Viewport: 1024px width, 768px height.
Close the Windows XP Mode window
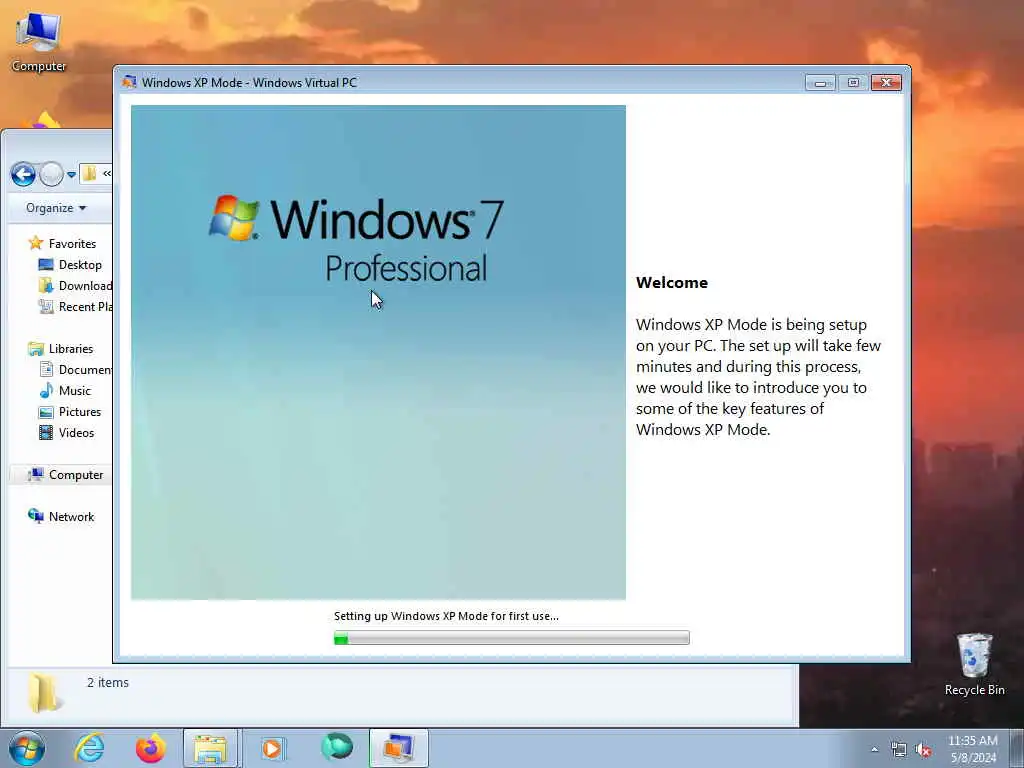pyautogui.click(x=886, y=83)
